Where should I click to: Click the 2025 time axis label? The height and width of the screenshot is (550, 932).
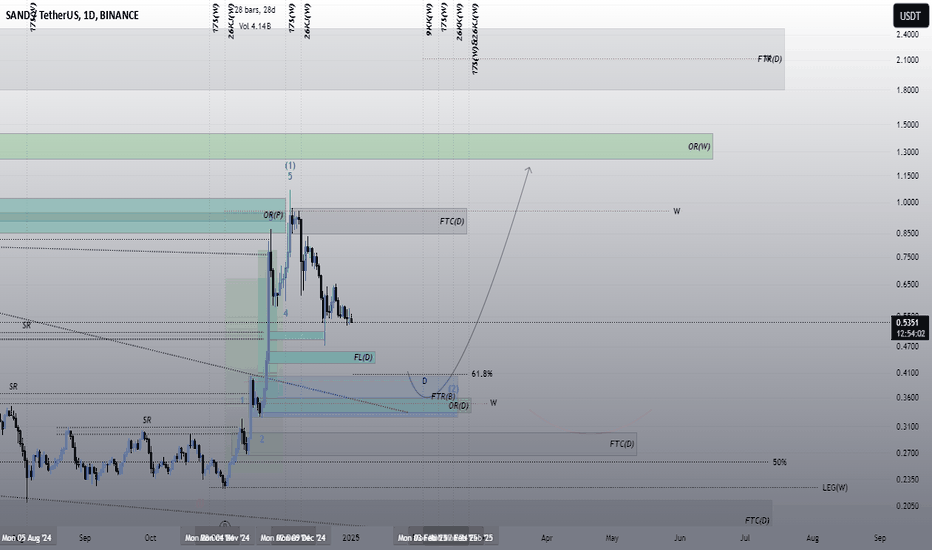point(351,538)
